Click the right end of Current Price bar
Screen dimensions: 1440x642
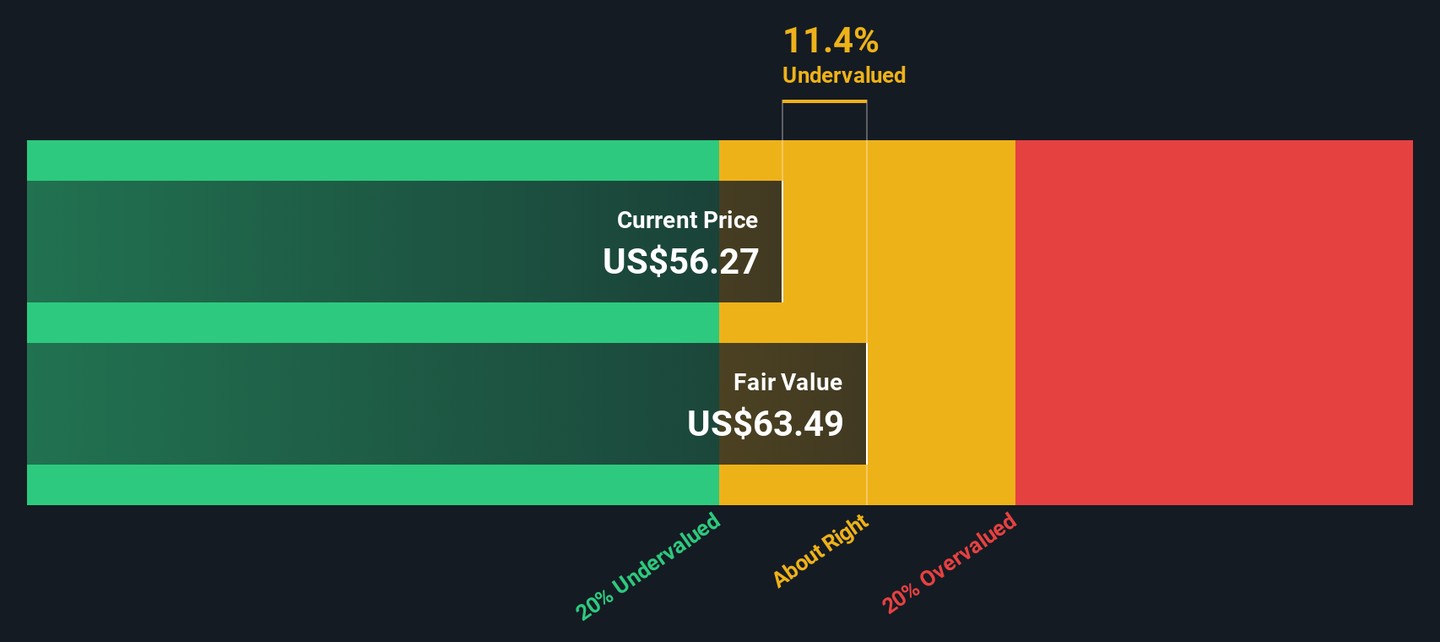coord(782,241)
